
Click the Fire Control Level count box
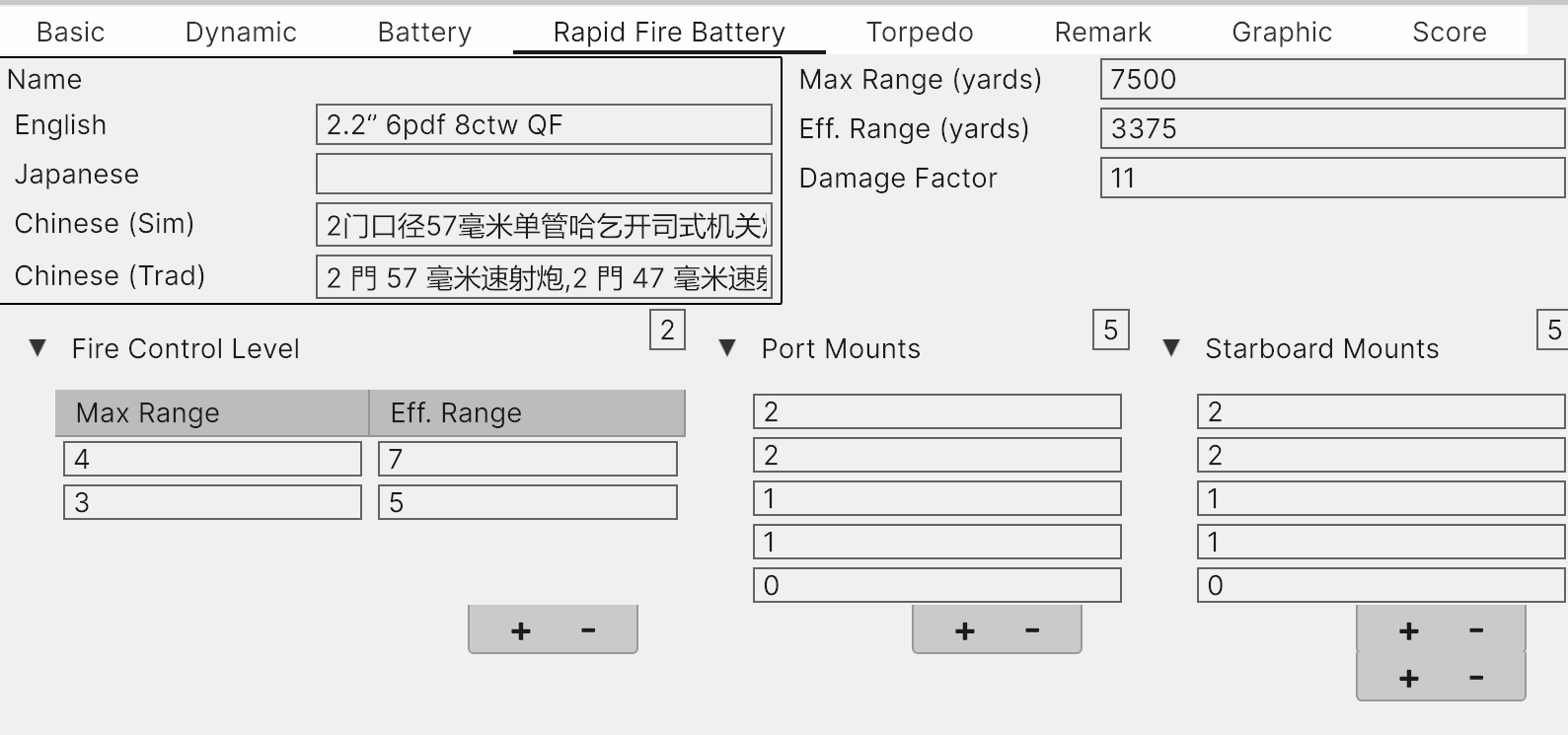[667, 331]
